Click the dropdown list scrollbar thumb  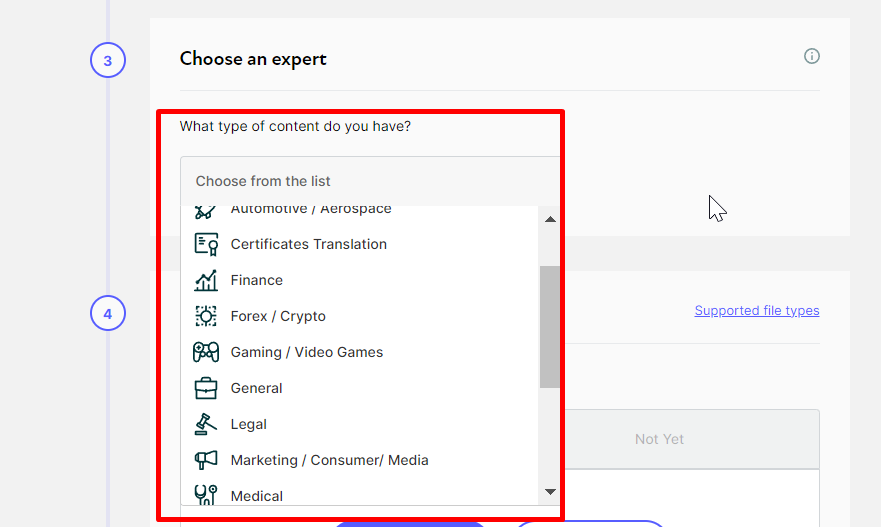[x=550, y=327]
